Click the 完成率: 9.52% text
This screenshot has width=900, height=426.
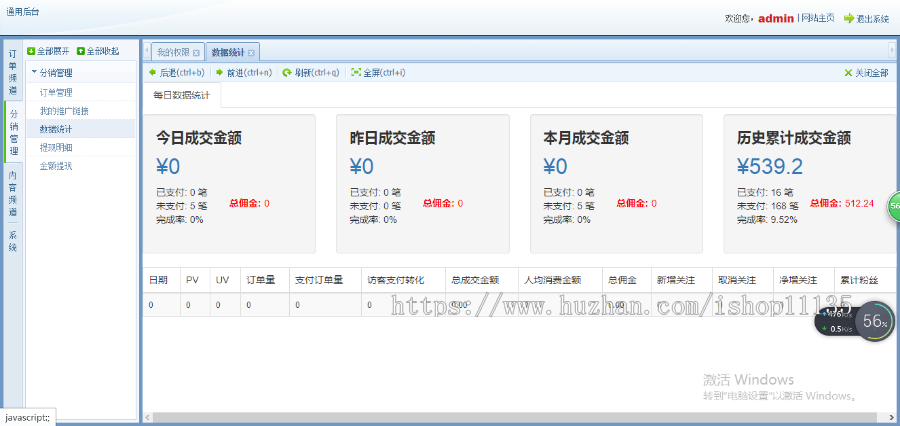pos(767,219)
